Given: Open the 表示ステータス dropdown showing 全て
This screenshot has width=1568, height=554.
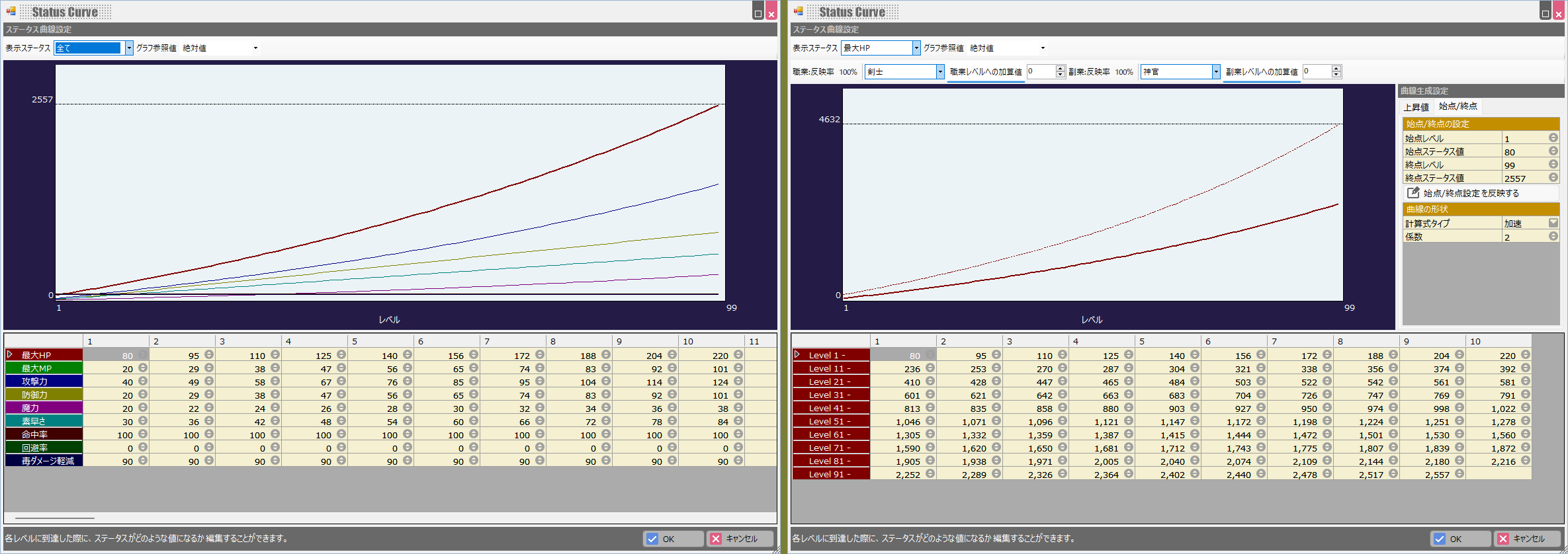Looking at the screenshot, I should (x=129, y=48).
